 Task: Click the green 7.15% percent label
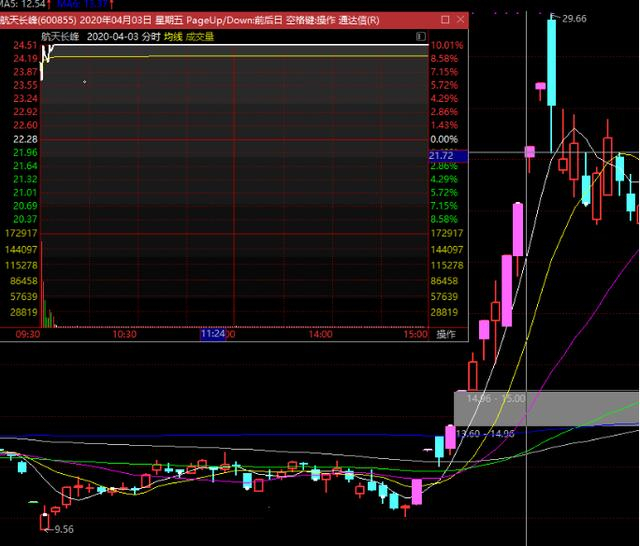(x=444, y=206)
